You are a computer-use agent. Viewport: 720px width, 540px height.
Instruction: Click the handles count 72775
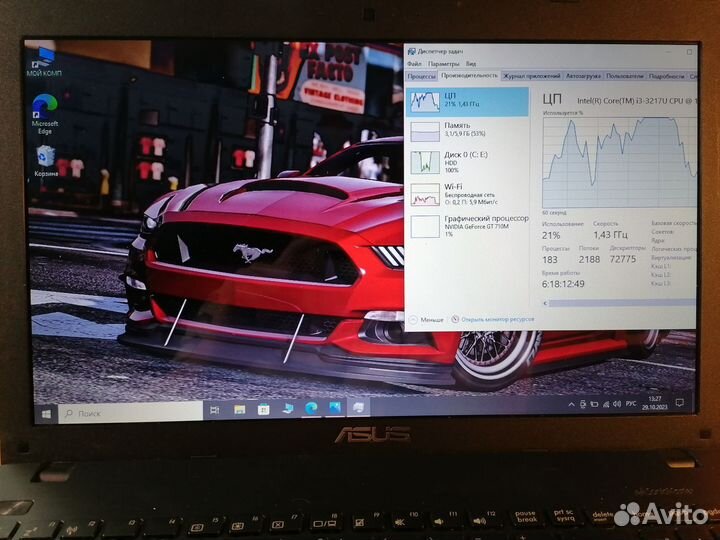pyautogui.click(x=623, y=259)
